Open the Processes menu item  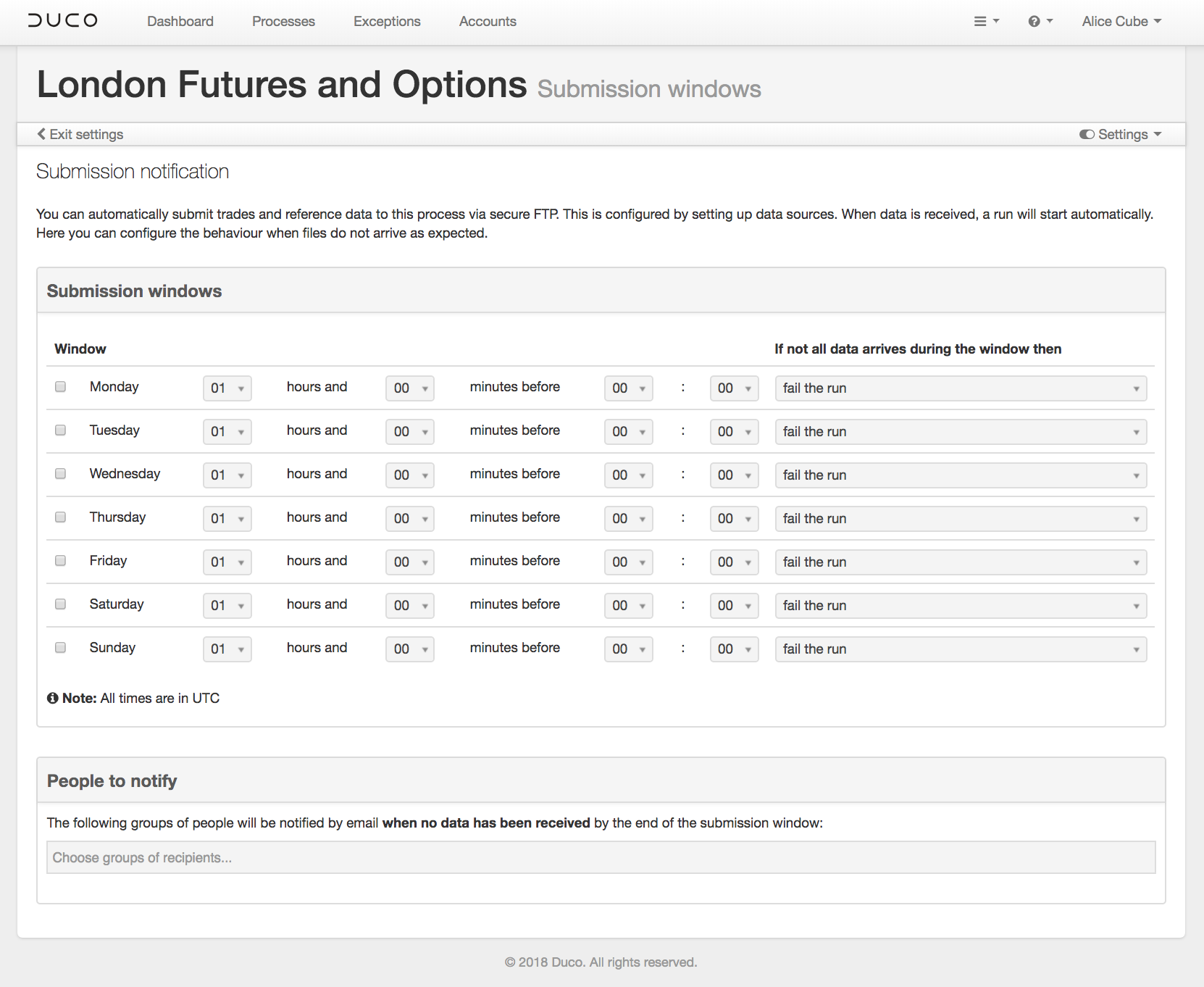pos(283,22)
